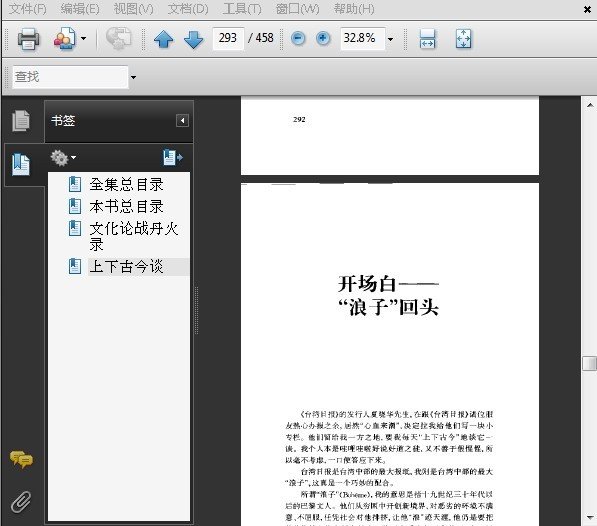Go to next page with down arrow

click(x=193, y=39)
